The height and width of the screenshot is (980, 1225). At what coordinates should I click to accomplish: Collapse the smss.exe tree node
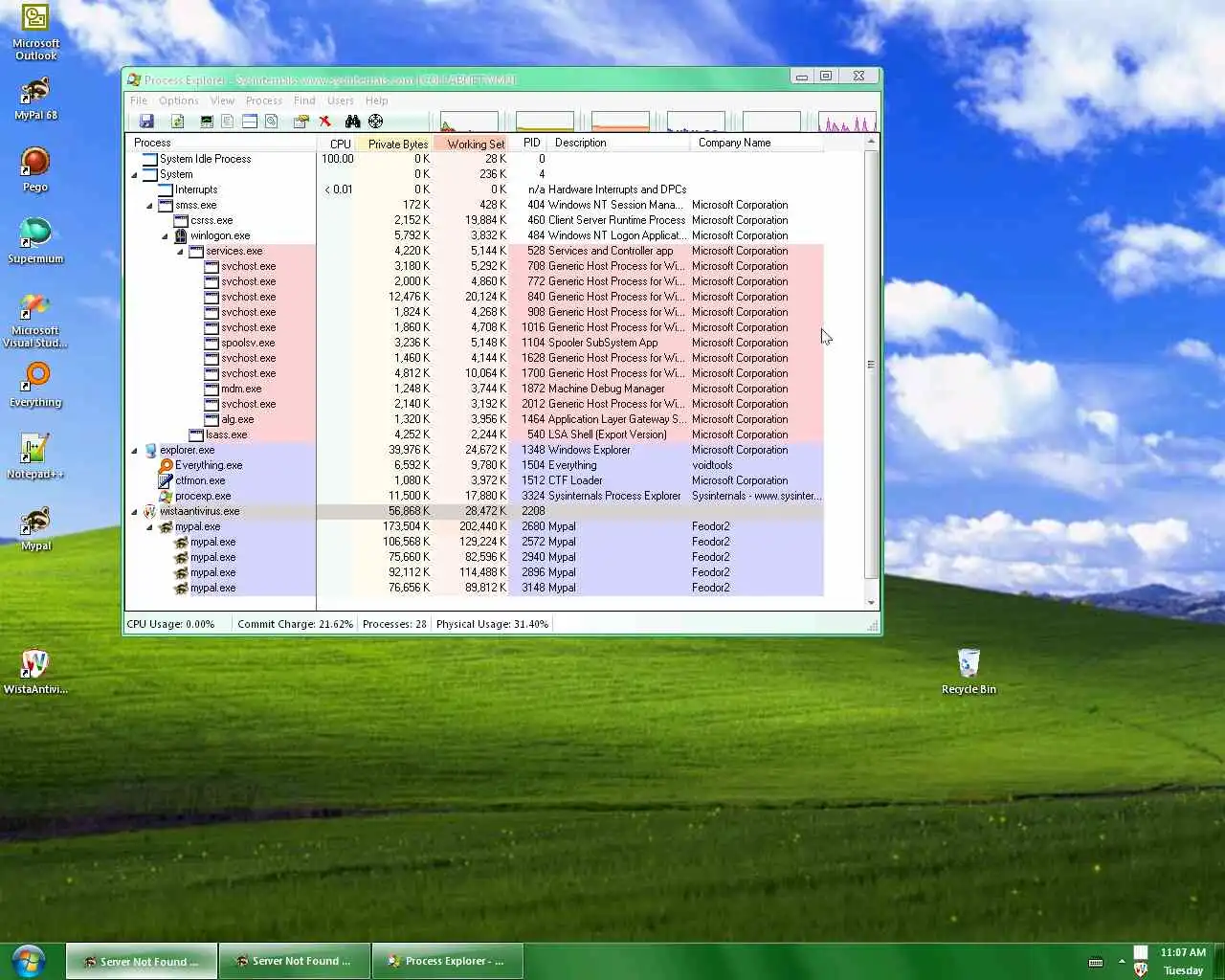[149, 205]
